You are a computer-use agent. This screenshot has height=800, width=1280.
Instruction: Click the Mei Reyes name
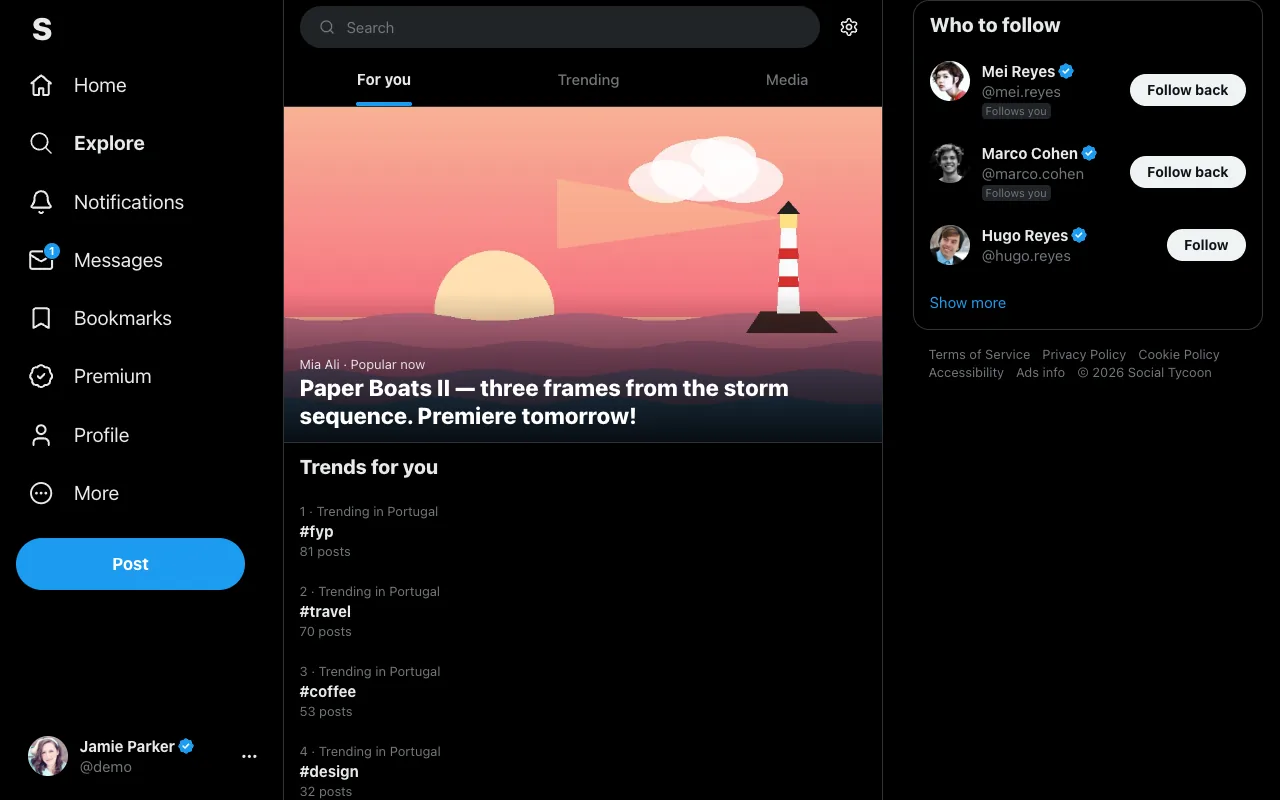(1018, 72)
